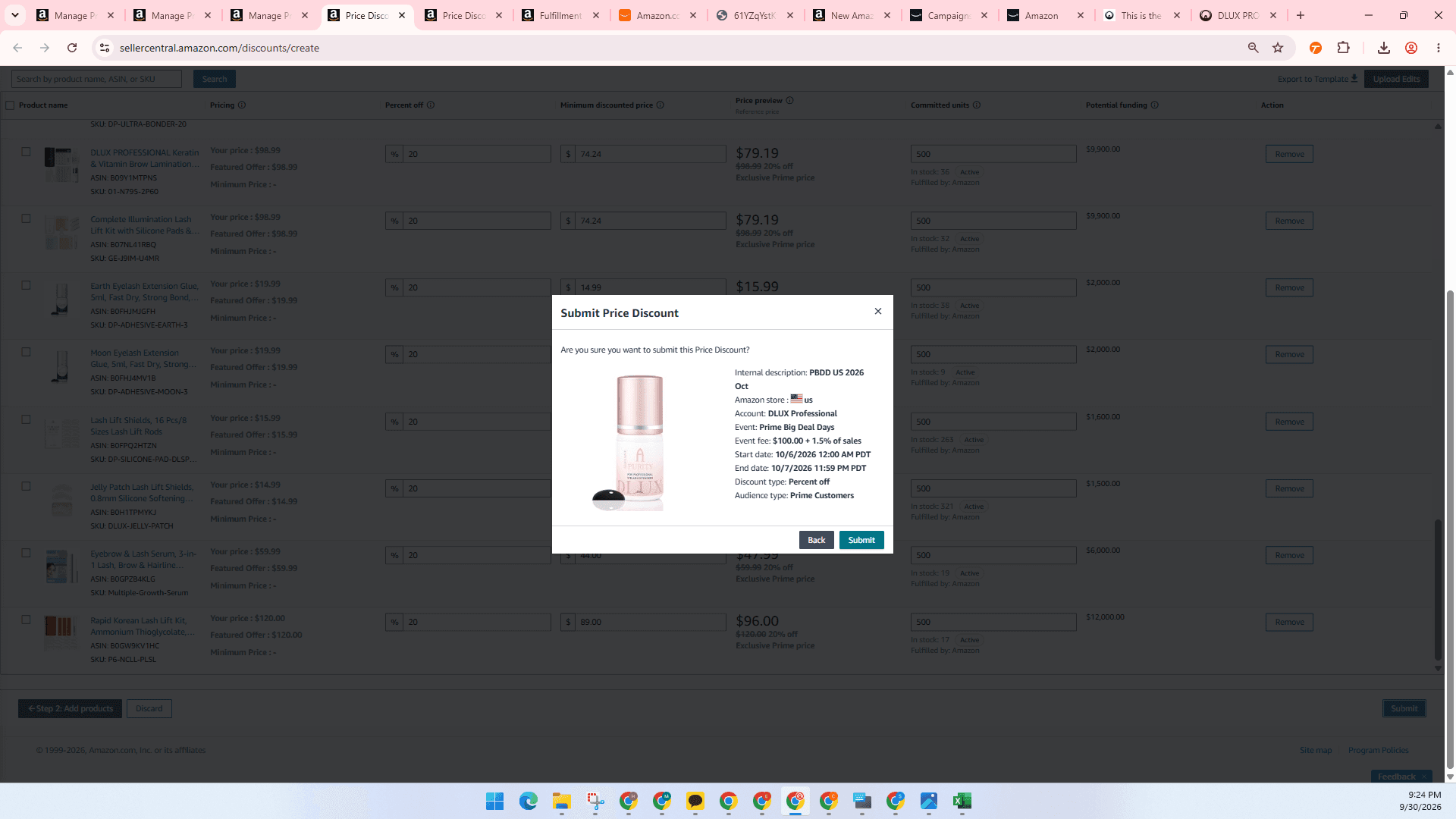Go back with the browser arrow
This screenshot has height=819, width=1456.
pyautogui.click(x=17, y=48)
